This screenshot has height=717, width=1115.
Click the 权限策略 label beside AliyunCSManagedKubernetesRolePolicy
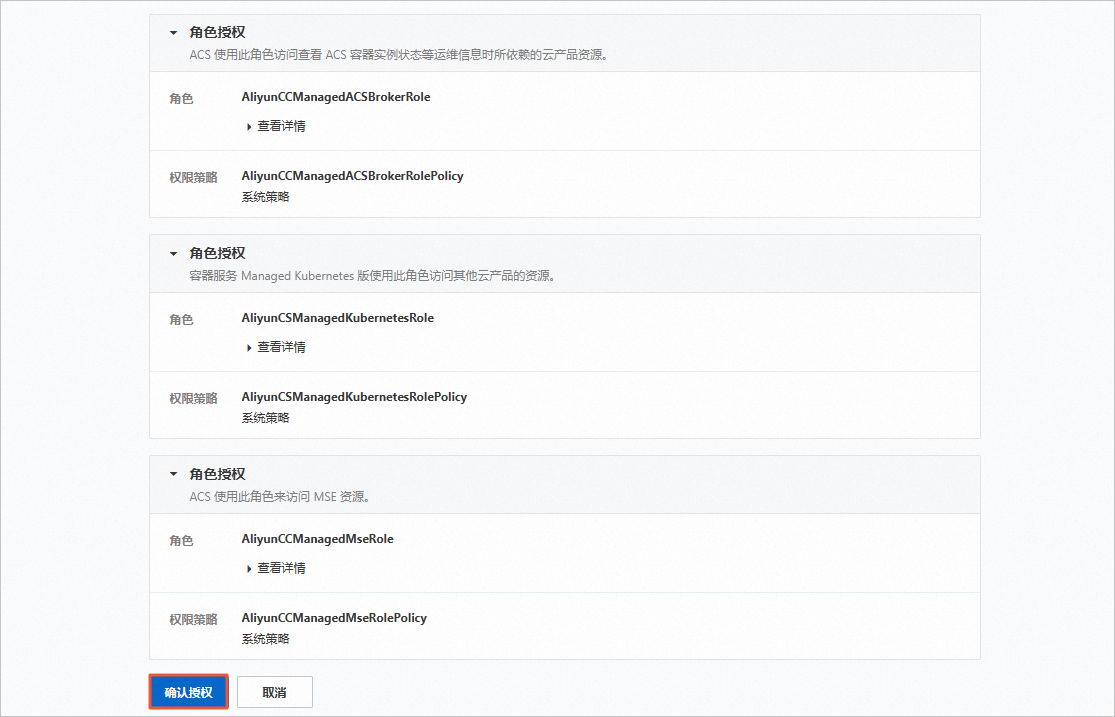click(193, 399)
